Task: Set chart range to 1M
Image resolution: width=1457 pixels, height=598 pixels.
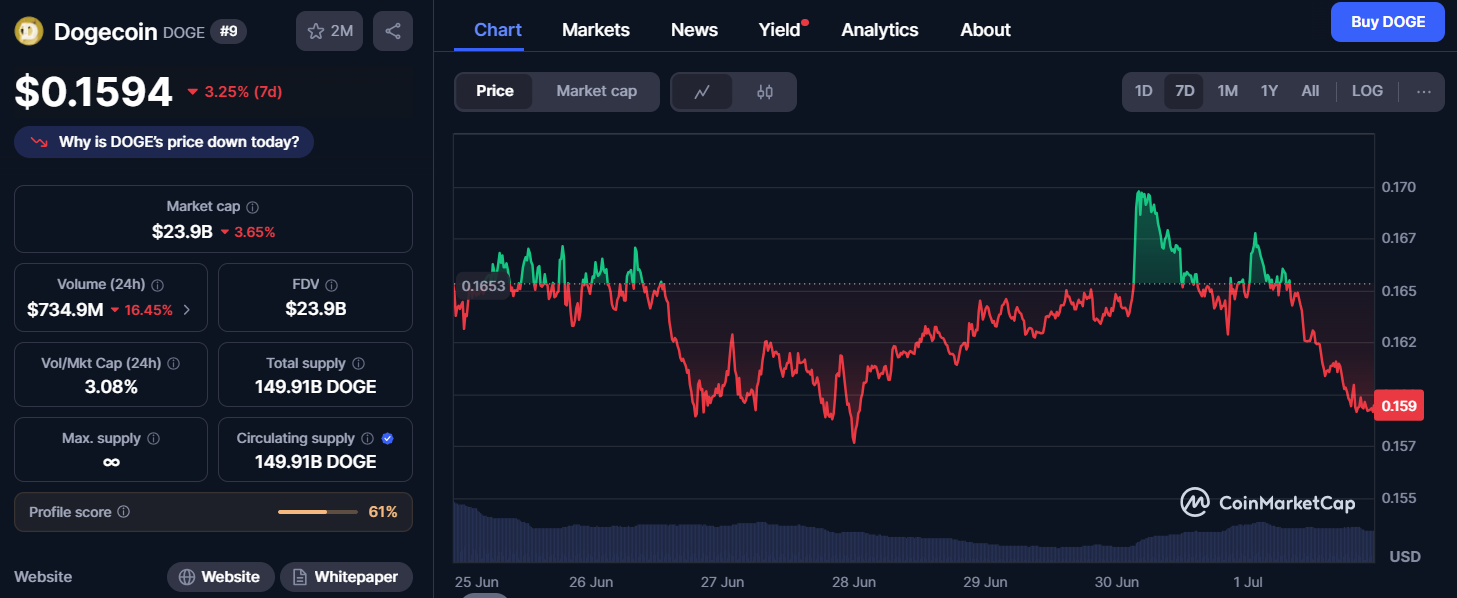Action: click(1227, 91)
